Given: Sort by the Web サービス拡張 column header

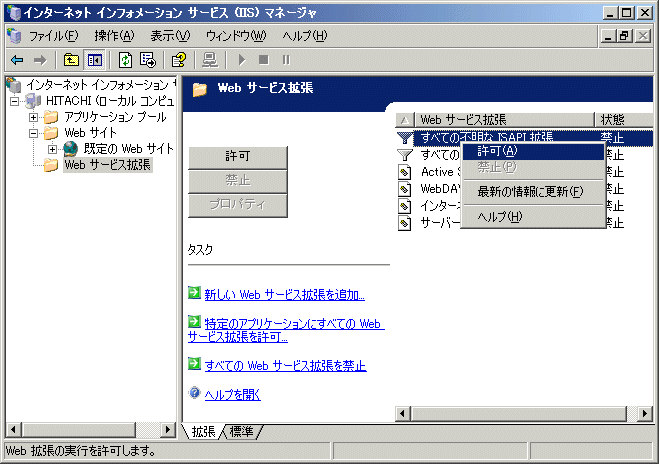Looking at the screenshot, I should coord(504,120).
